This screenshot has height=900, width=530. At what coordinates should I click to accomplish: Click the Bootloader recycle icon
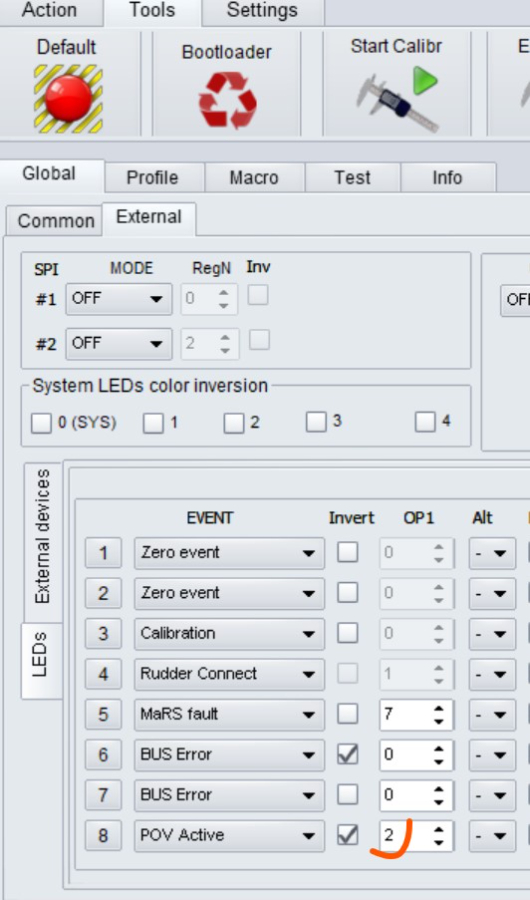point(227,100)
